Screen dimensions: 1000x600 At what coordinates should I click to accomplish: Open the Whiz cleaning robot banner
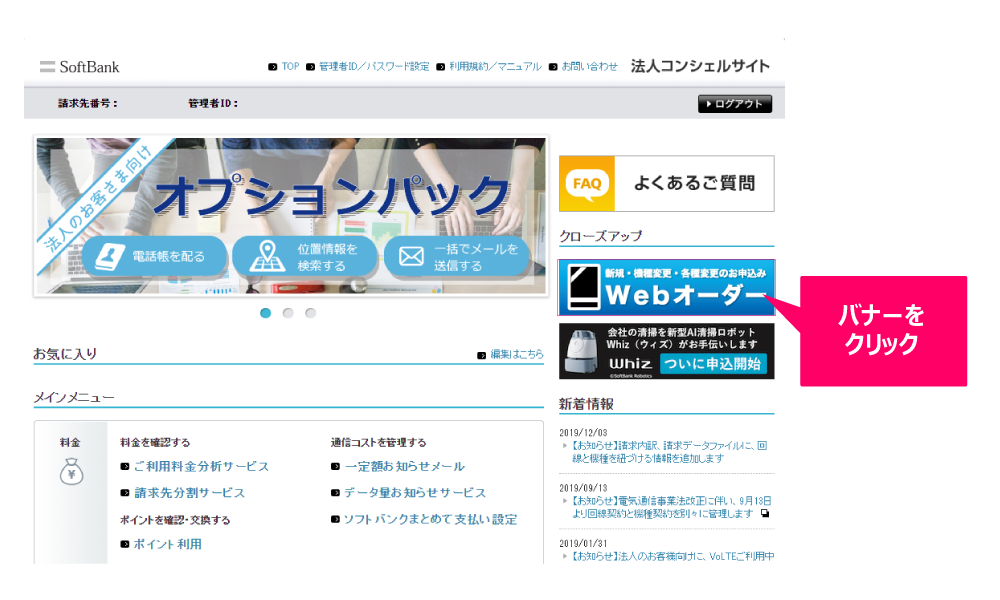pyautogui.click(x=666, y=351)
